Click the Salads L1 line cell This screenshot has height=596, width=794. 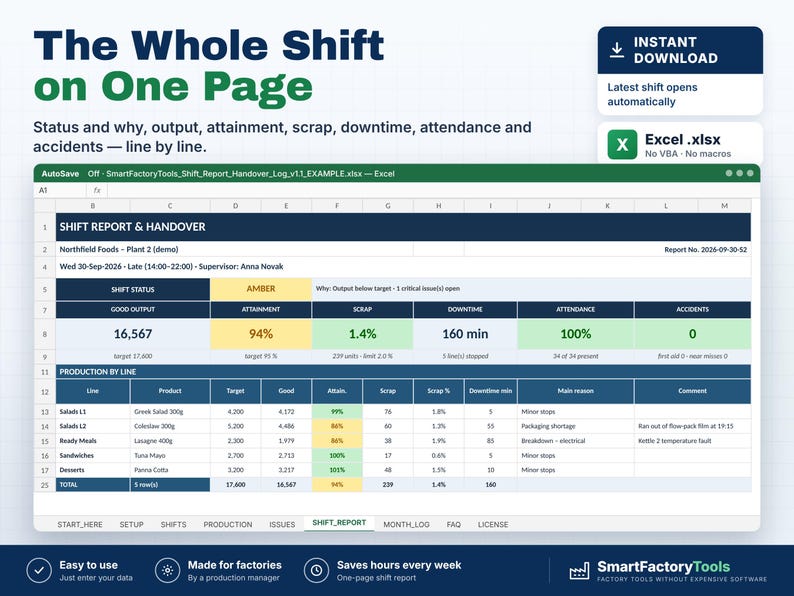pos(93,412)
